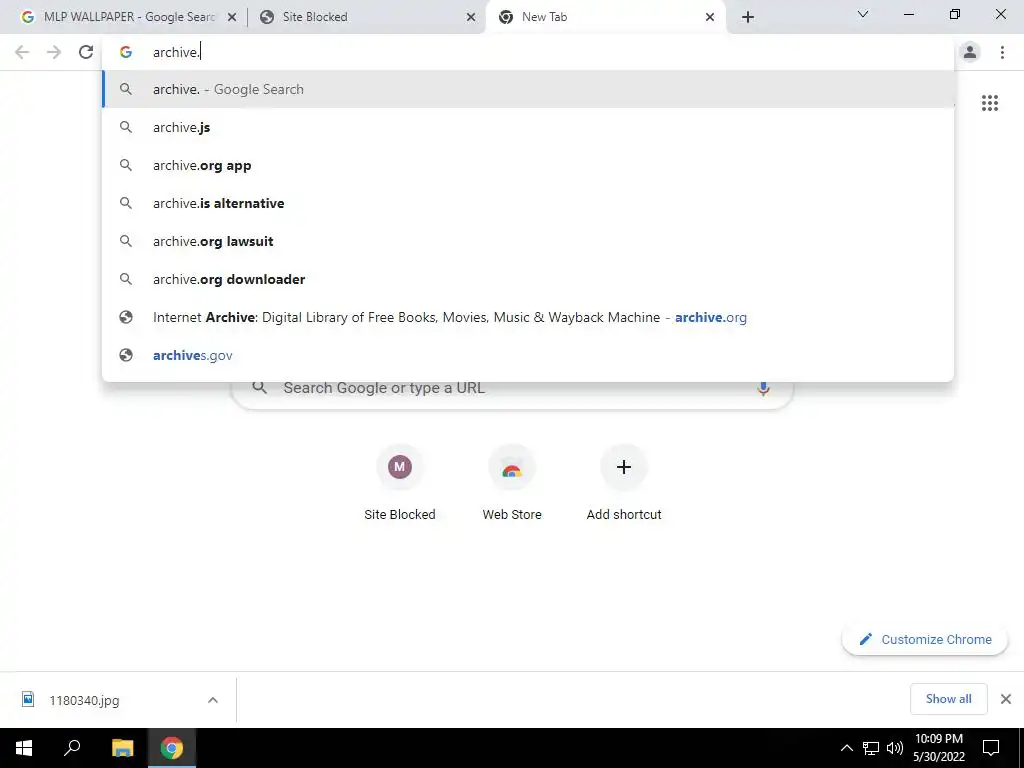Open the Site Blocked shortcut
Screen dimensions: 1024x768
(400, 483)
